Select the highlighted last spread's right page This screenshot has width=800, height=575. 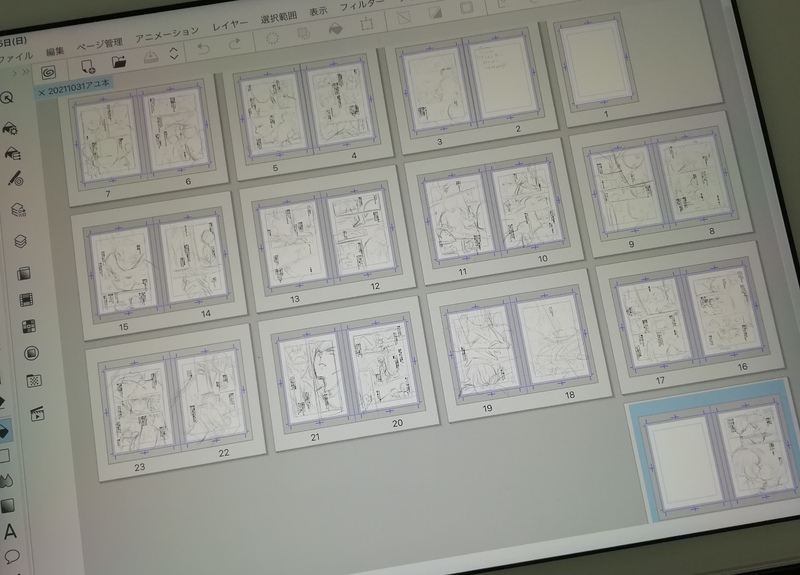tap(755, 452)
